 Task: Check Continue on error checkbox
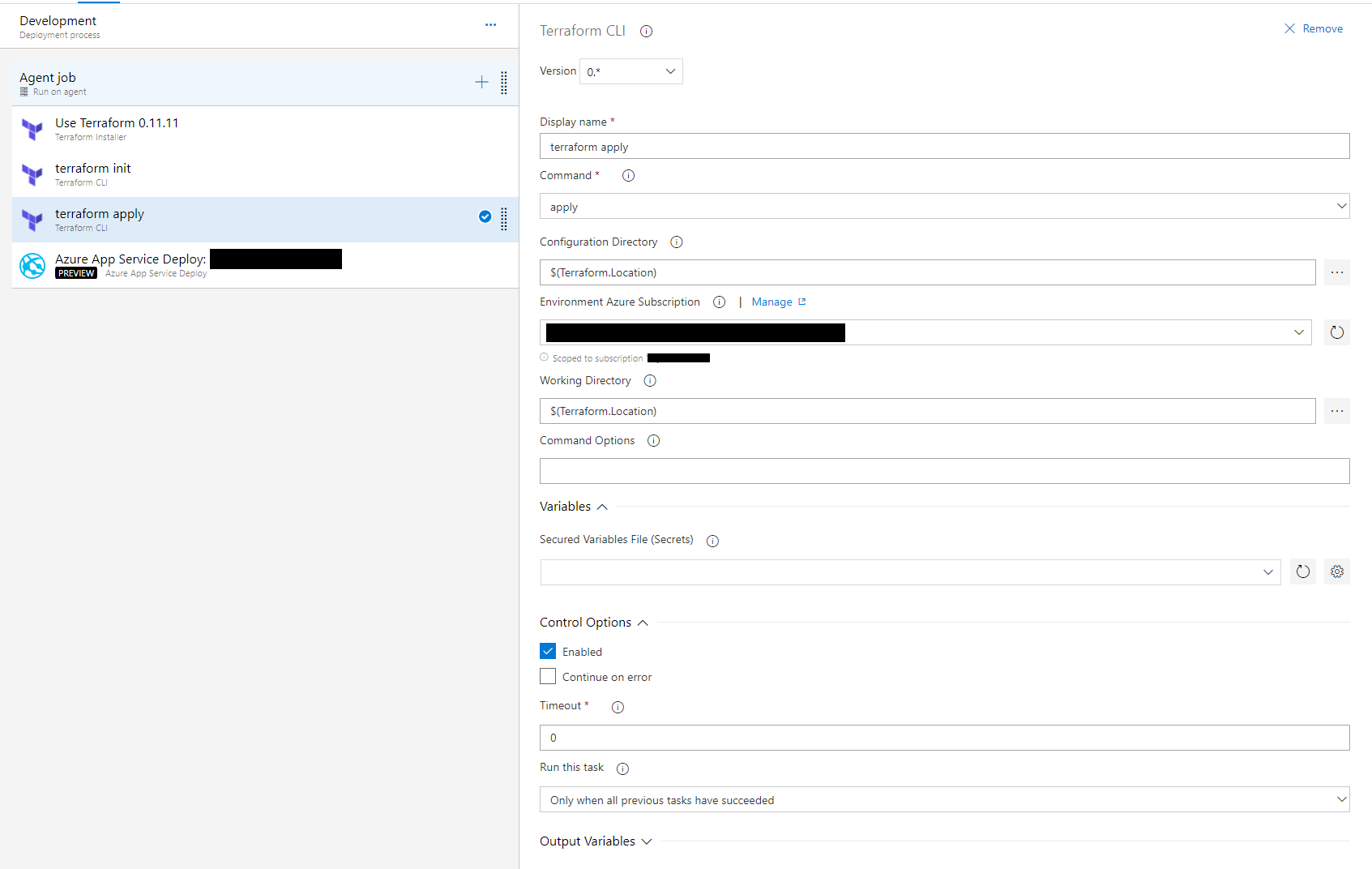548,676
